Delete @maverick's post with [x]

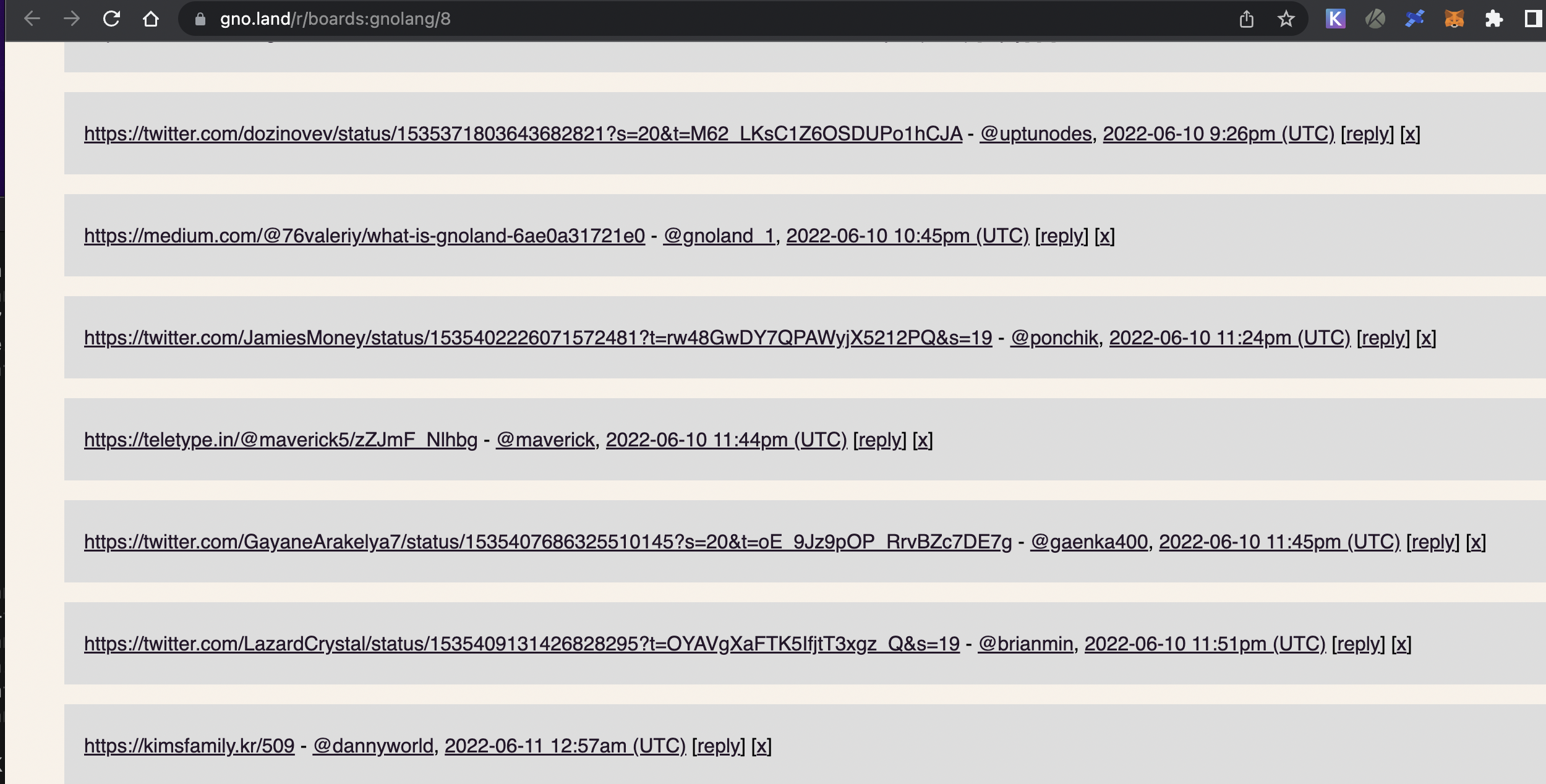(922, 440)
